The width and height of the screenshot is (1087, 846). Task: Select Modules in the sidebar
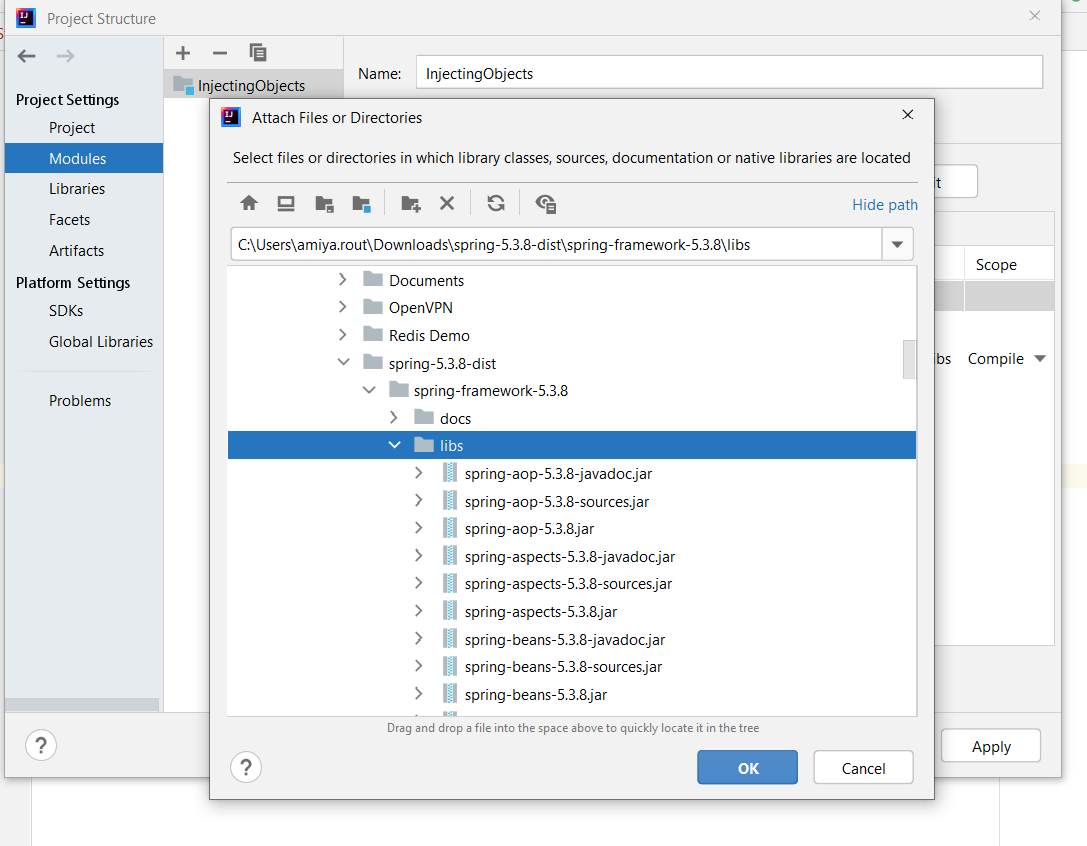coord(84,158)
